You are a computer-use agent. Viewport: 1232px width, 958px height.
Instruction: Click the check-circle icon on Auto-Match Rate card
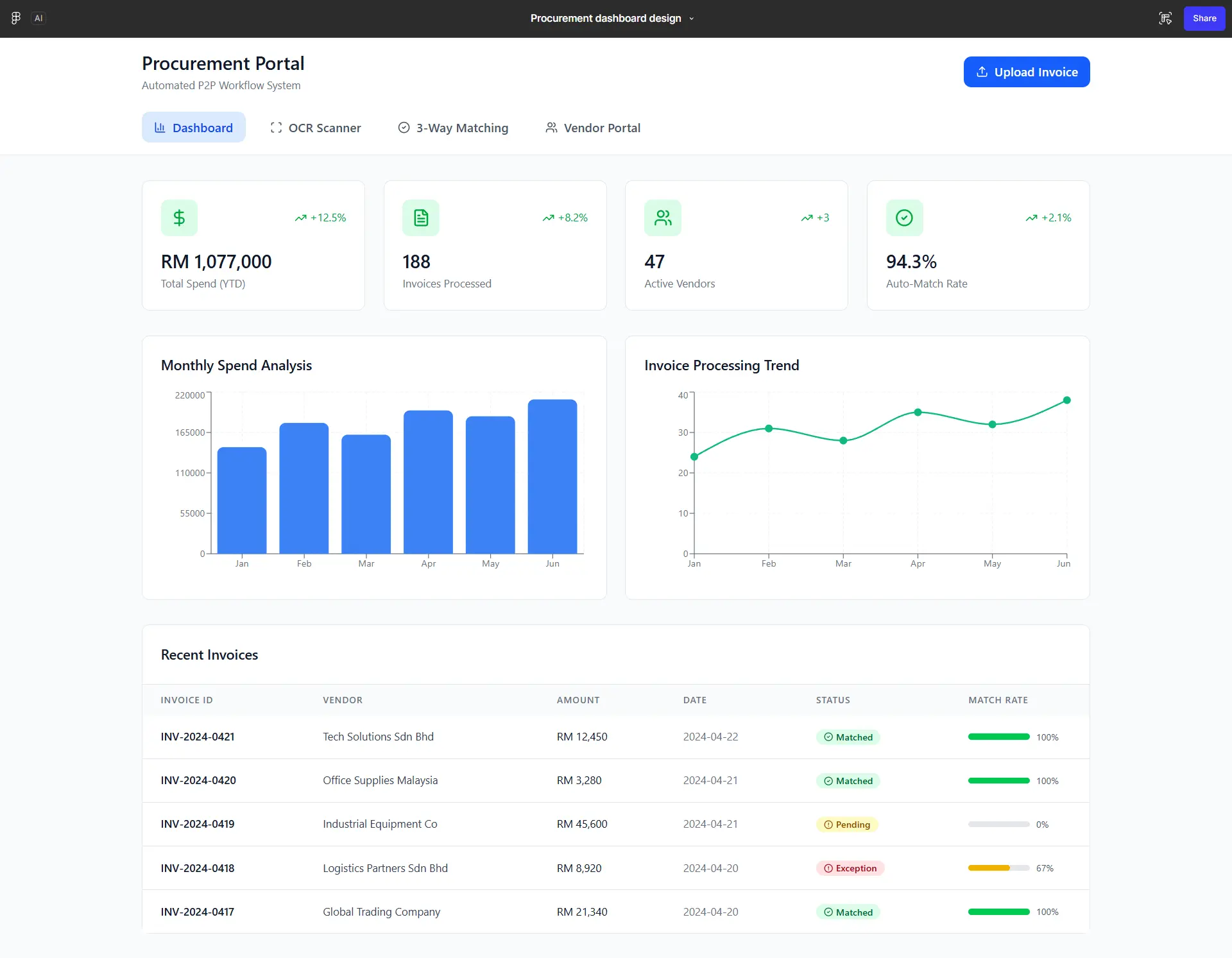click(905, 218)
